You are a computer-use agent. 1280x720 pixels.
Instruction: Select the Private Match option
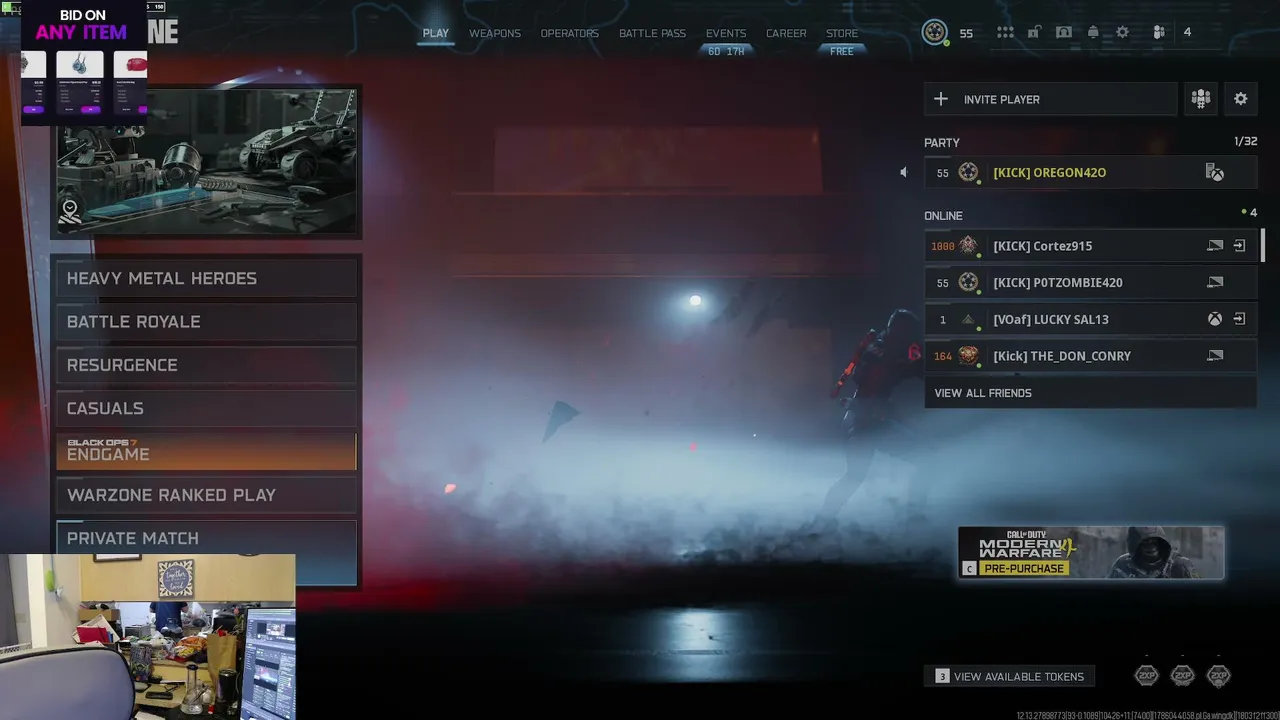pos(206,538)
